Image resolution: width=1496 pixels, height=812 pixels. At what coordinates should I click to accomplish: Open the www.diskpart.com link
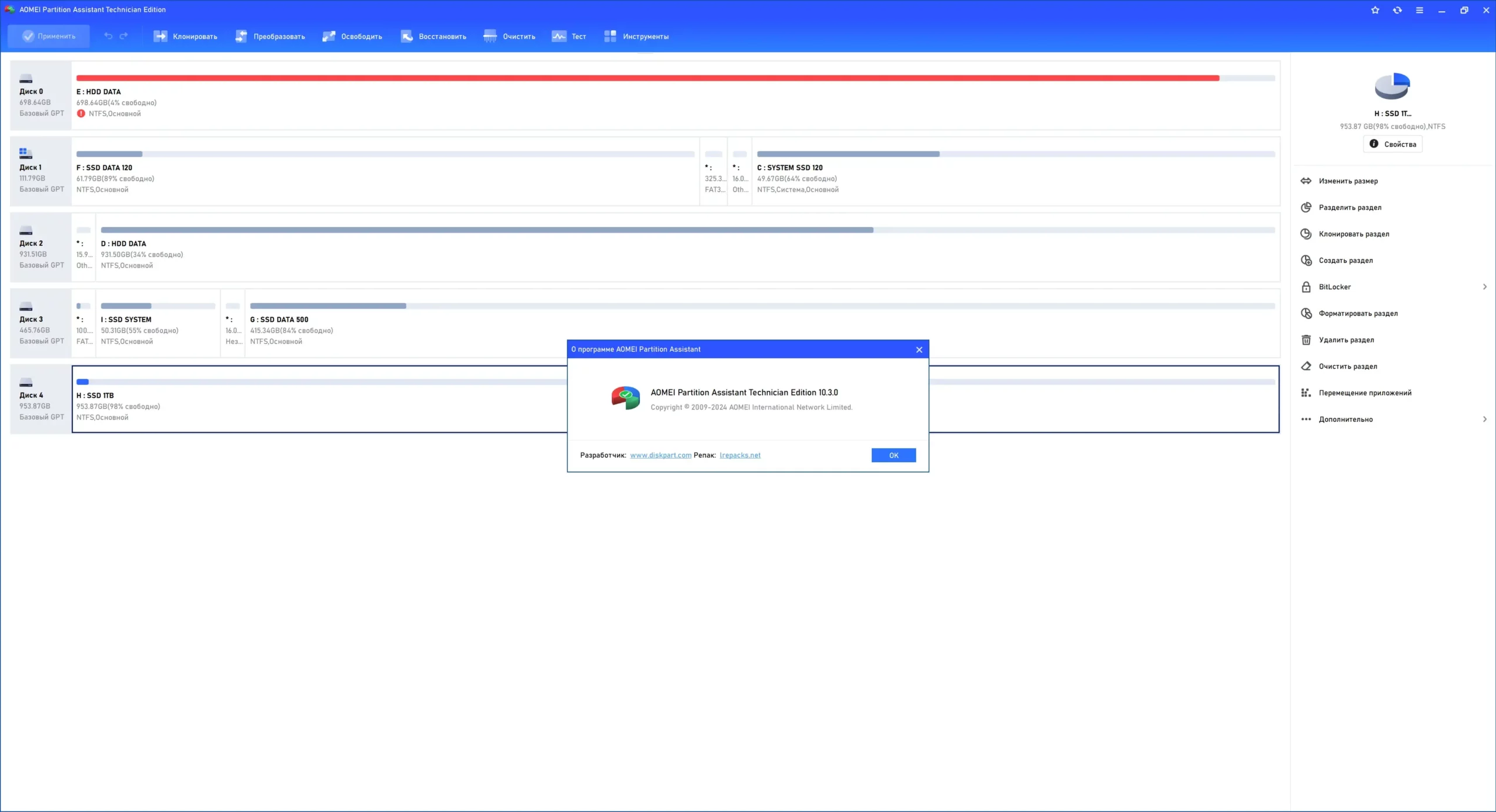click(x=660, y=456)
